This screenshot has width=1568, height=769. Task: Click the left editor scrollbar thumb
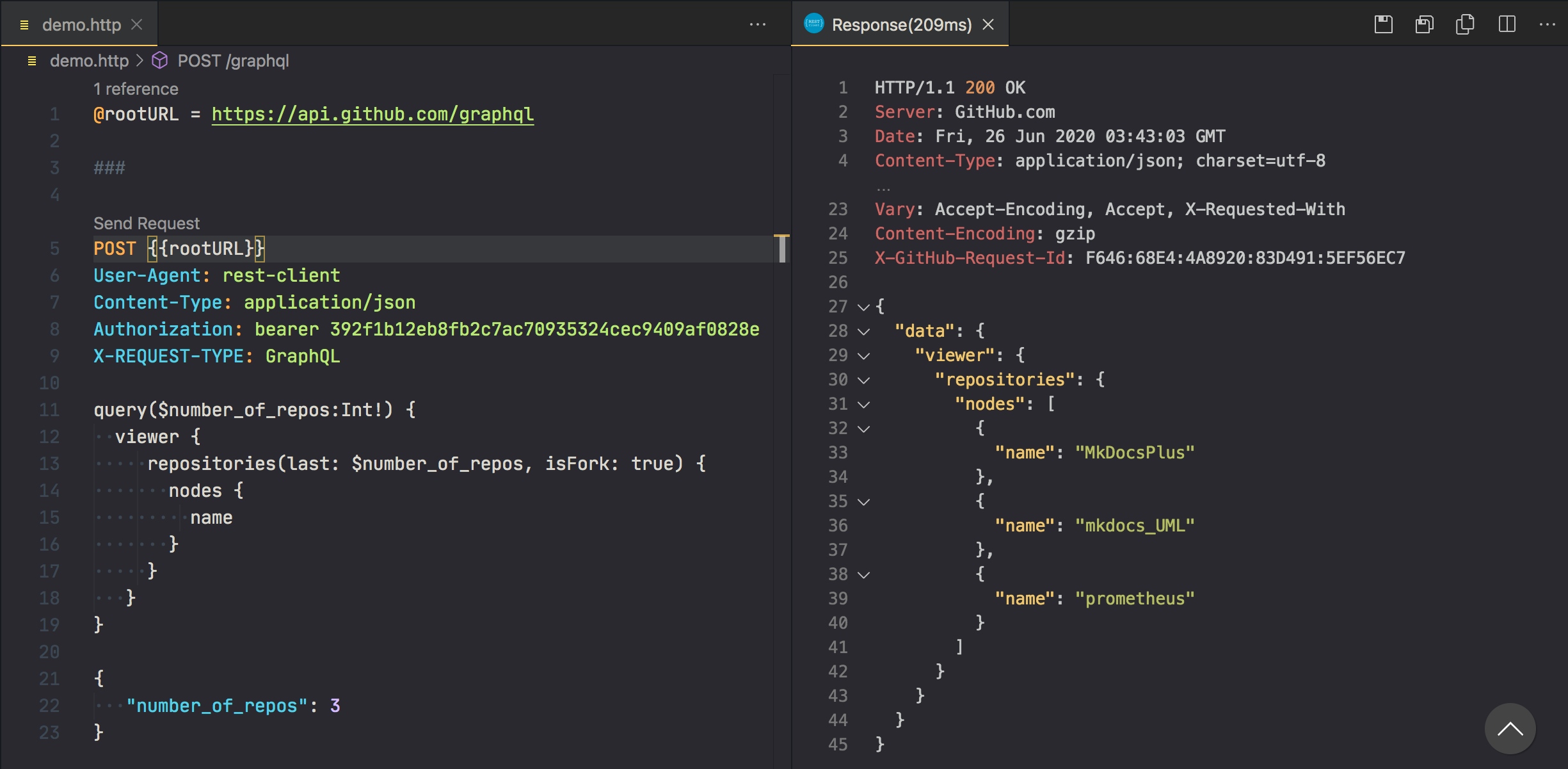(782, 249)
